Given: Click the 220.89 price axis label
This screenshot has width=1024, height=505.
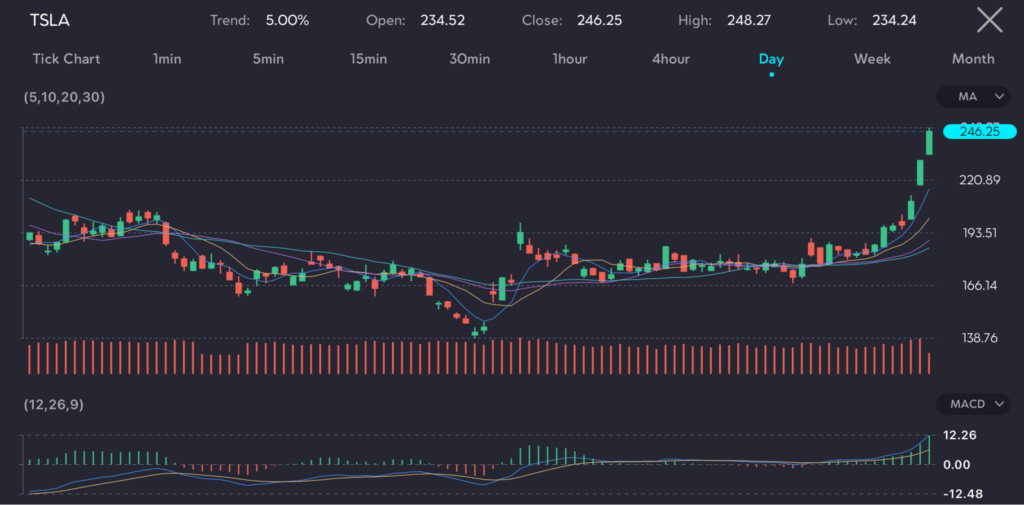Looking at the screenshot, I should pyautogui.click(x=980, y=180).
